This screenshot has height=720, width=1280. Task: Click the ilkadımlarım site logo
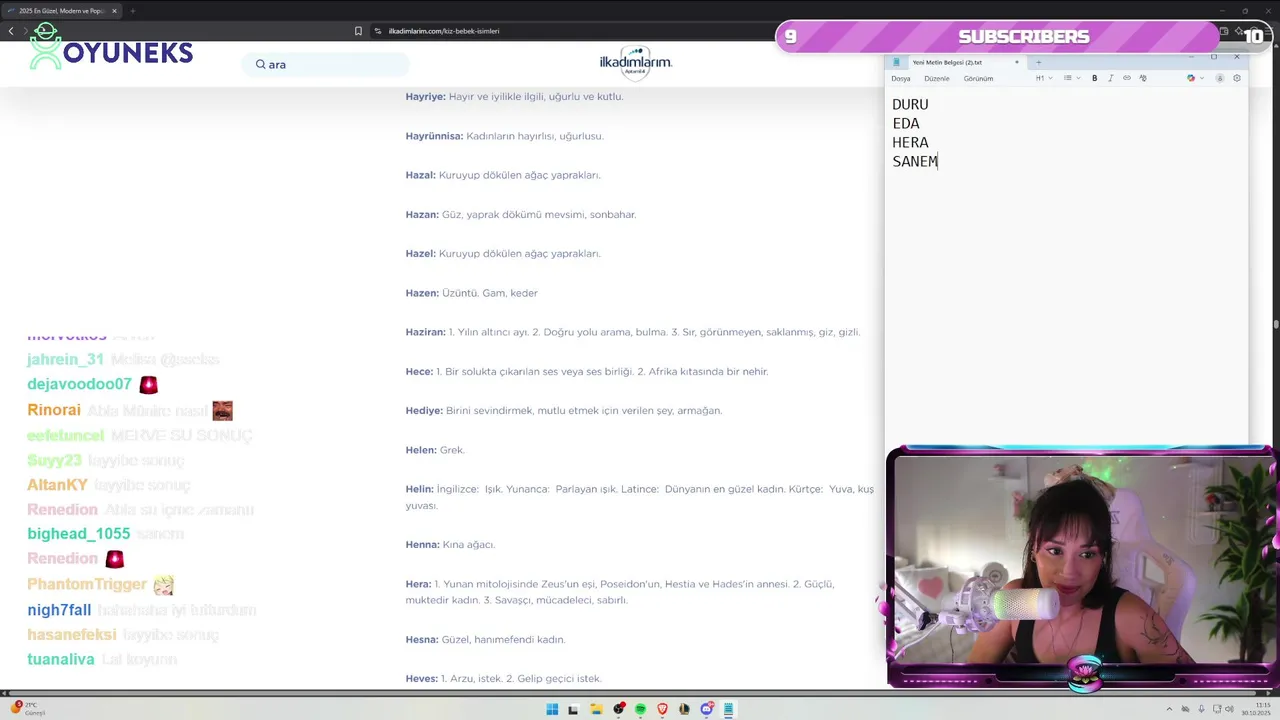pos(636,62)
